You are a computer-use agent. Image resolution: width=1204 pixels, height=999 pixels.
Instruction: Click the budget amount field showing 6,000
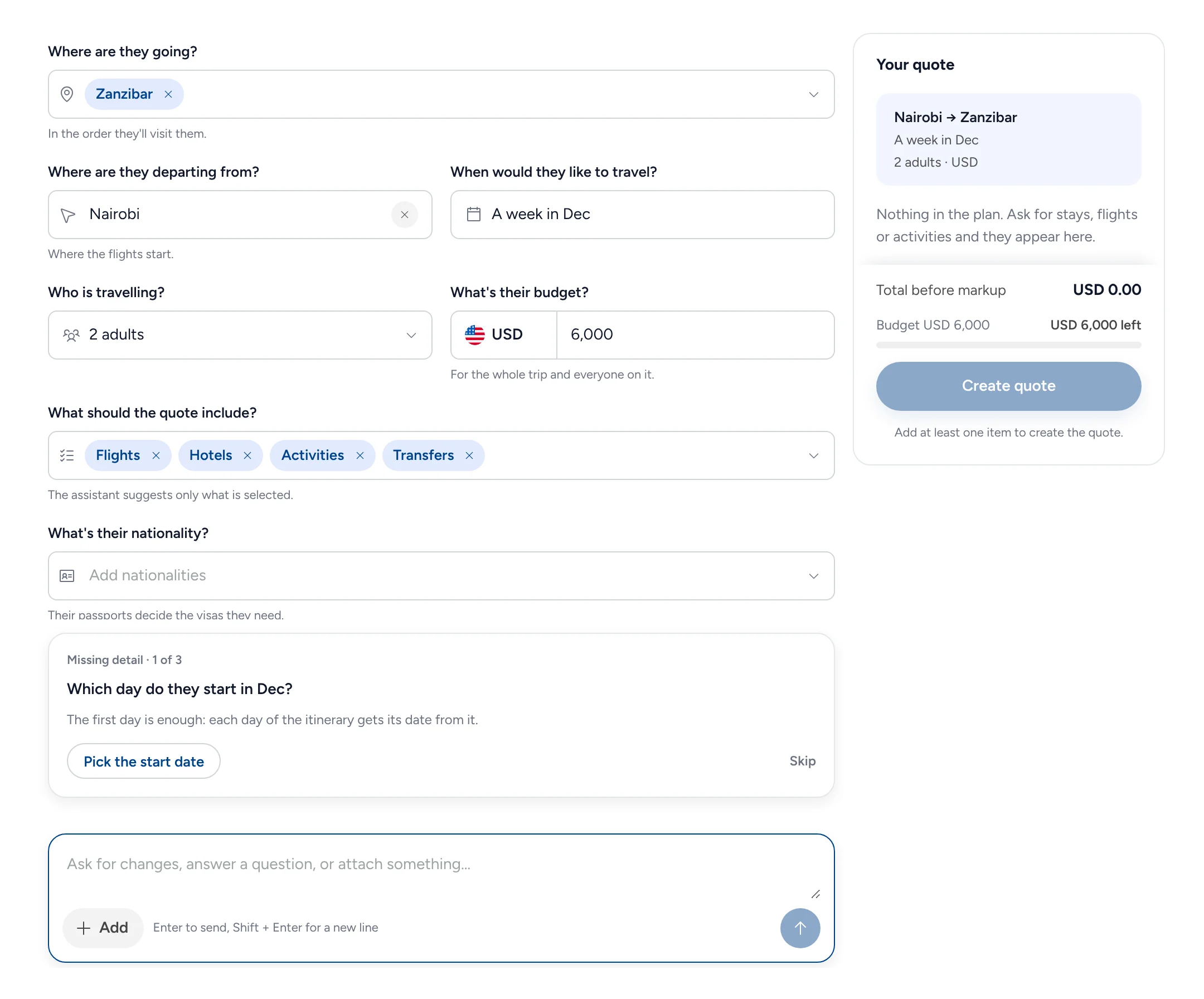(x=696, y=335)
